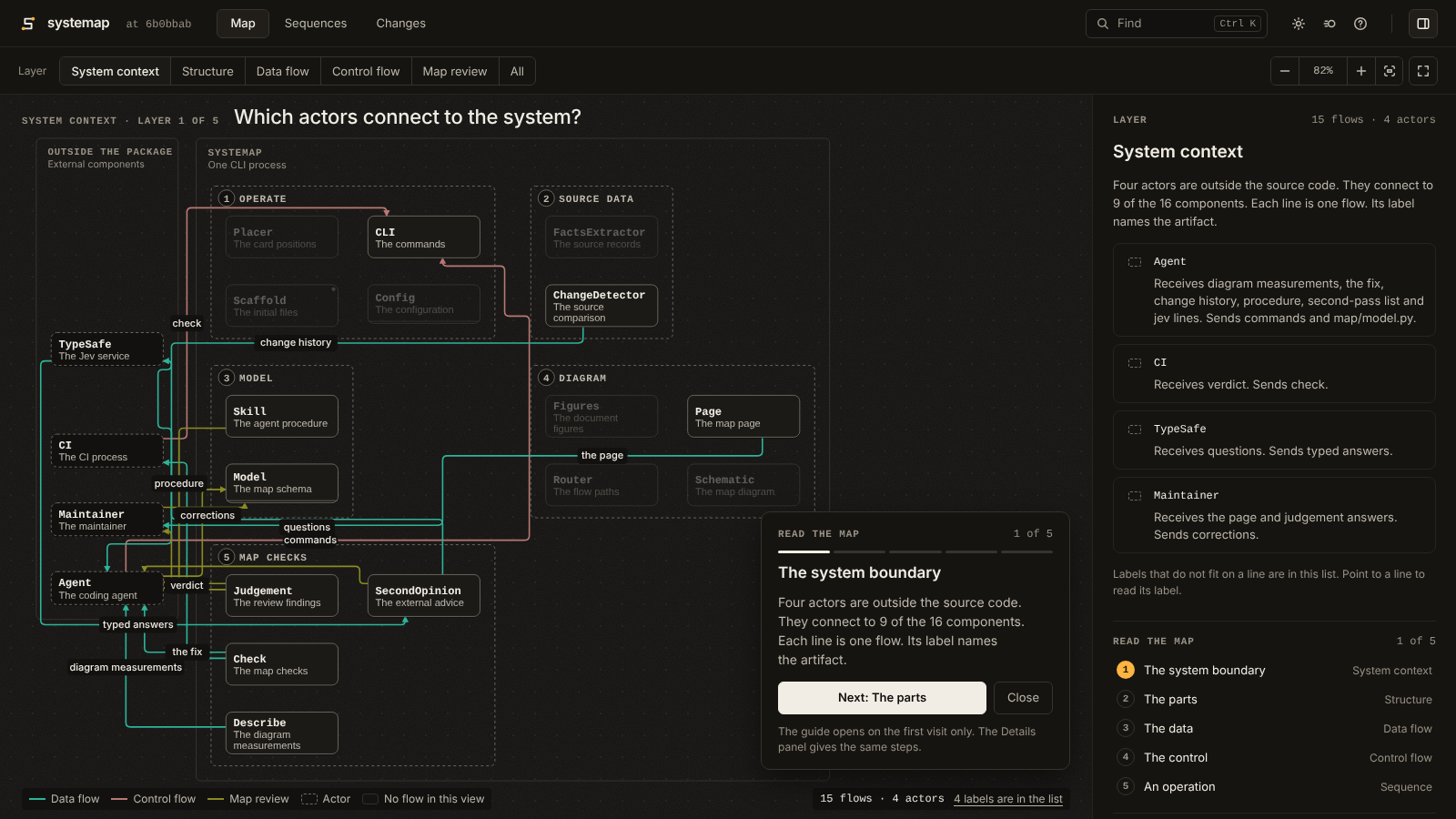Toggle the light theme sun icon
The image size is (1456, 819).
point(1299,24)
